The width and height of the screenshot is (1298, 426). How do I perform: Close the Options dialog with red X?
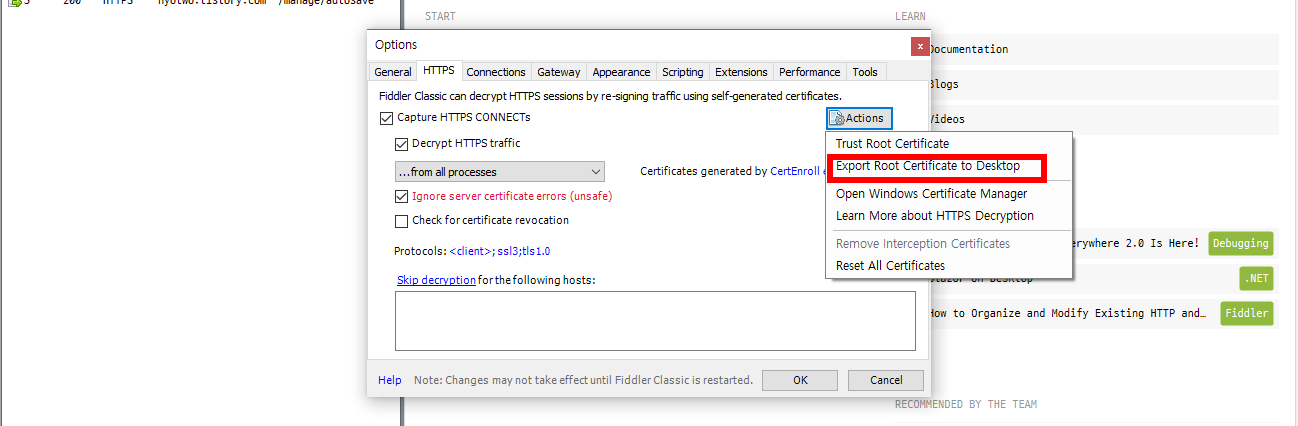click(x=919, y=46)
